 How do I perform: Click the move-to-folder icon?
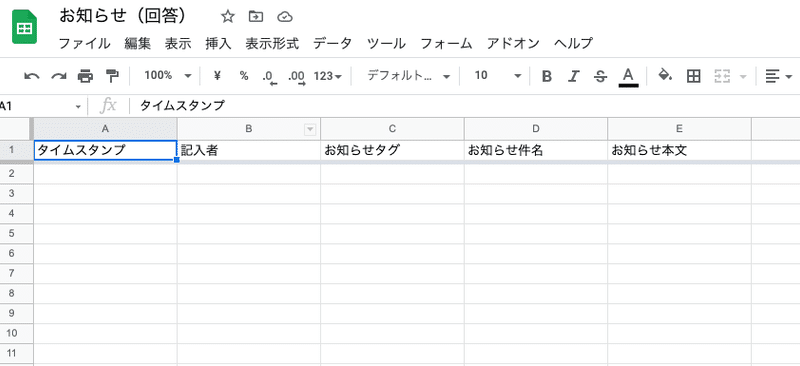point(256,17)
